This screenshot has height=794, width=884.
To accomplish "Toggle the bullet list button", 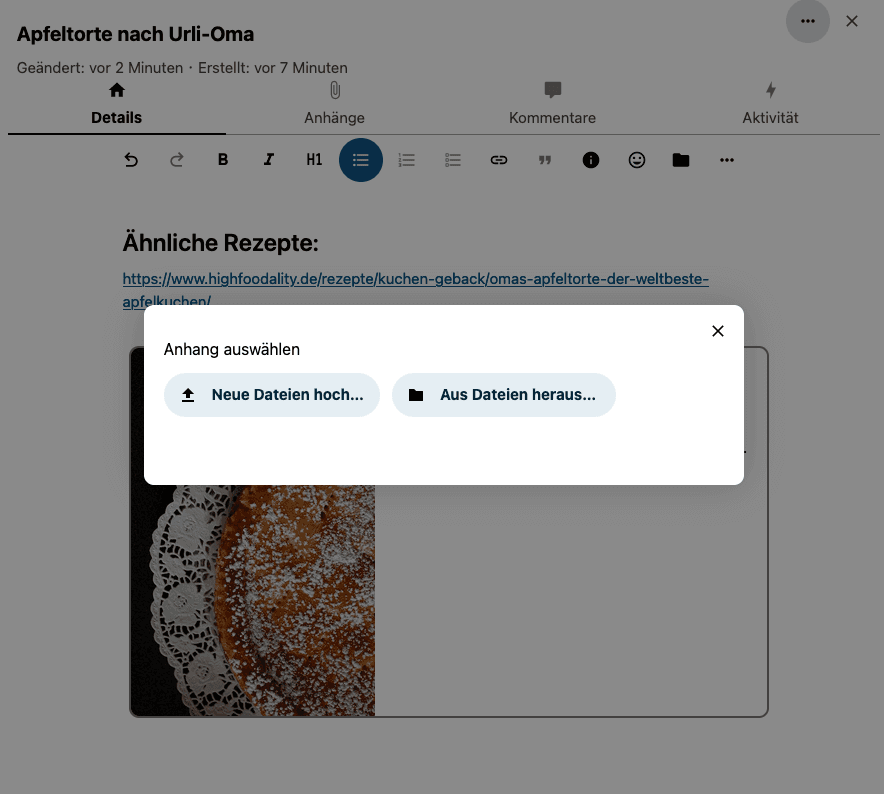I will click(x=361, y=160).
